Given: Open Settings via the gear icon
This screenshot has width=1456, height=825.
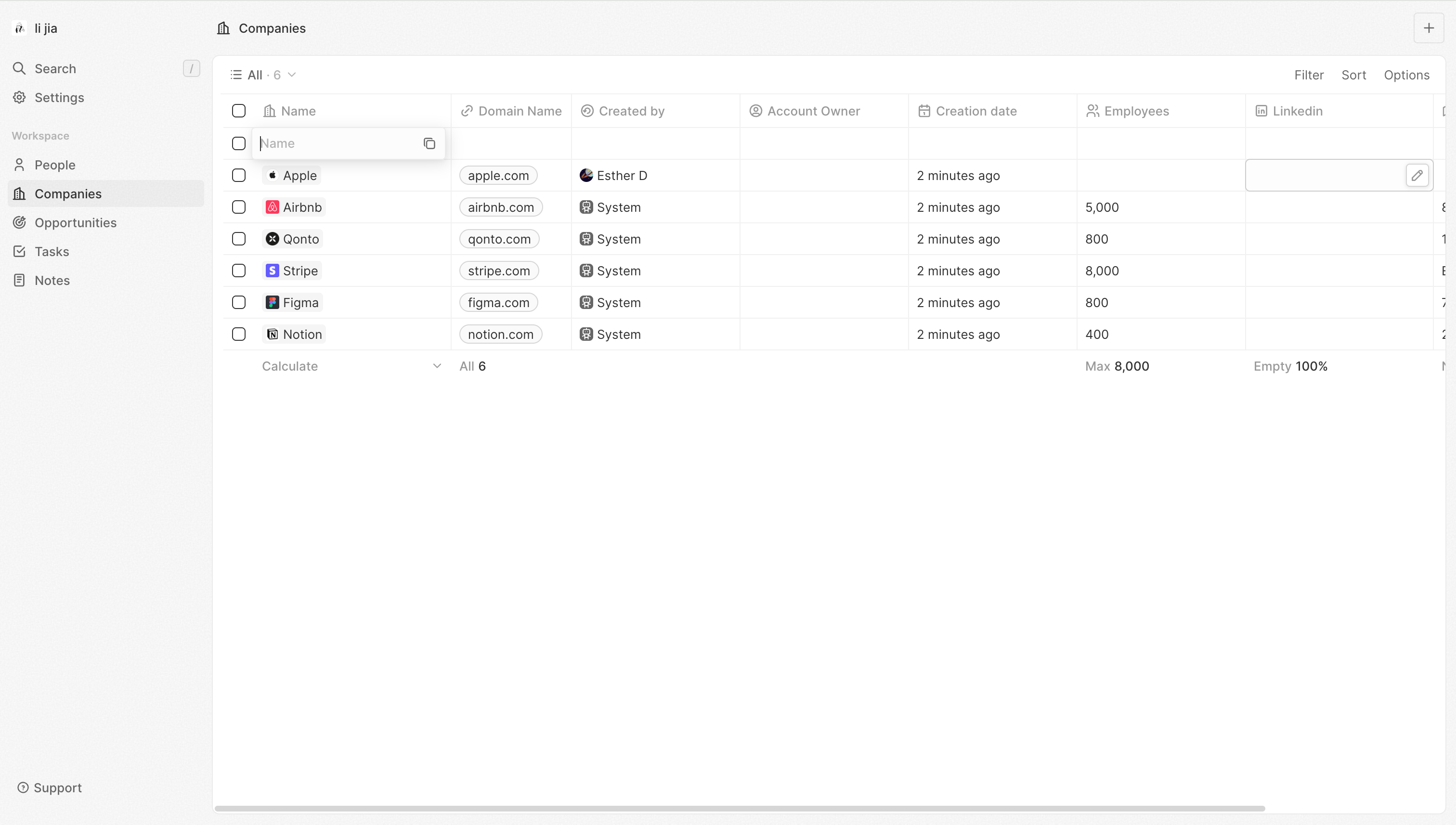Looking at the screenshot, I should point(19,97).
